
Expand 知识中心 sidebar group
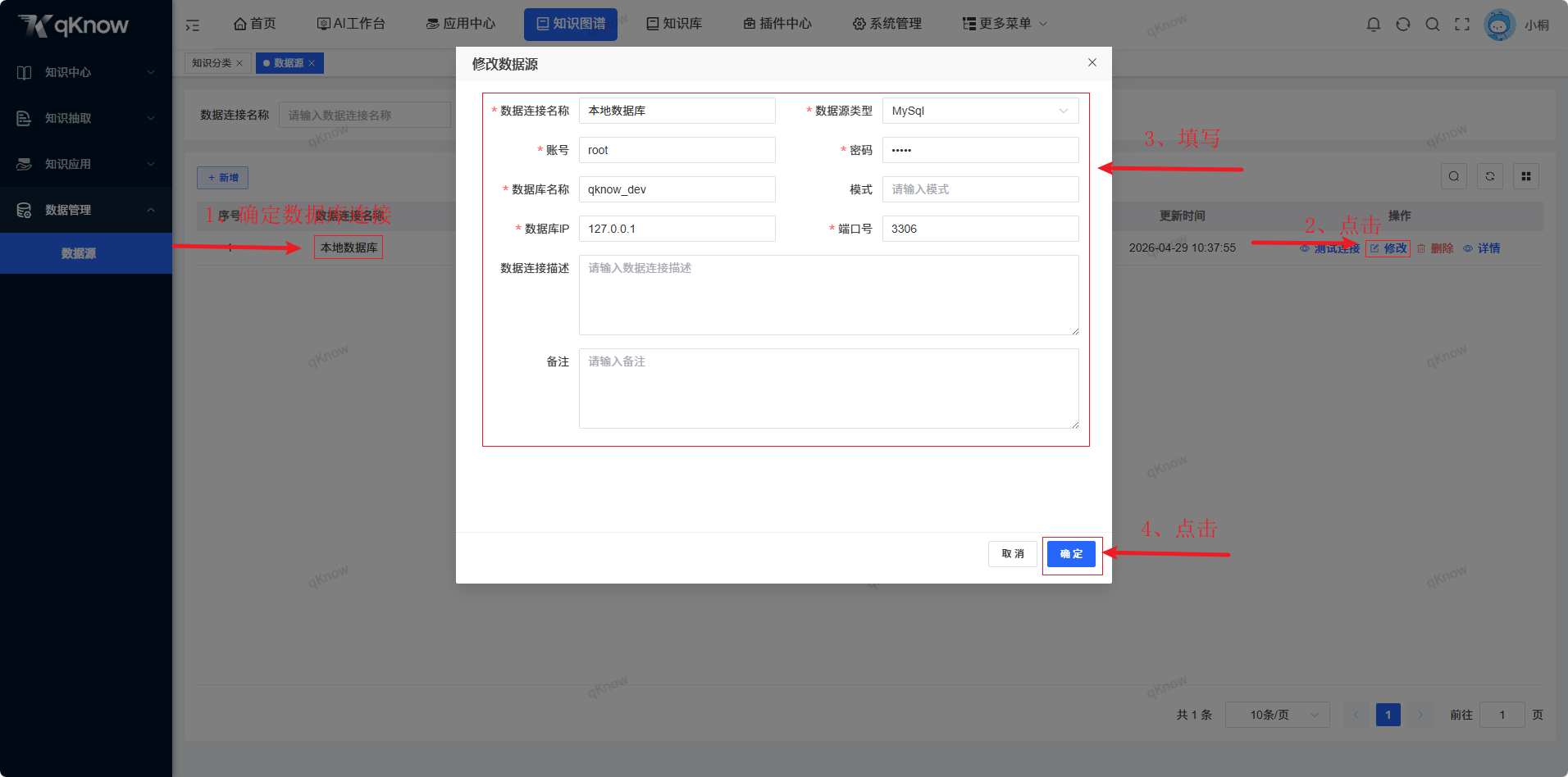click(86, 72)
